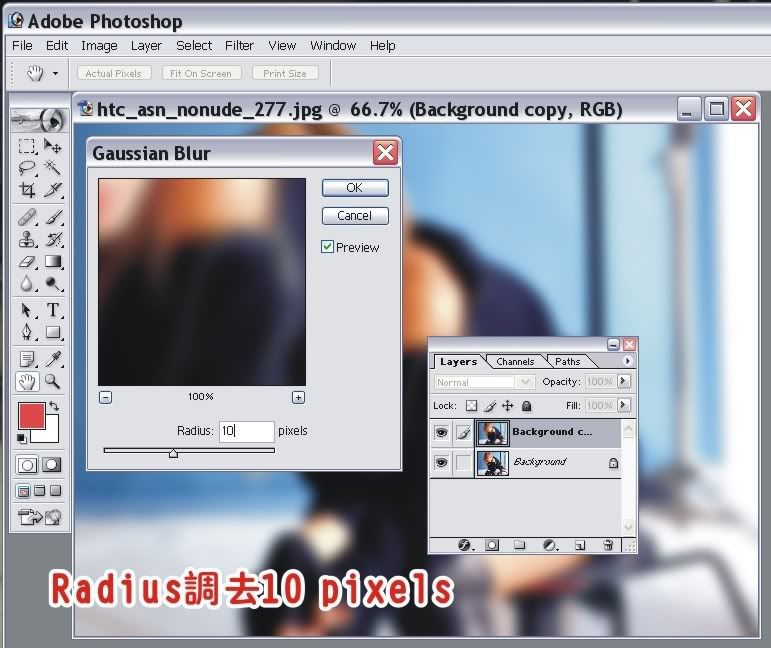The image size is (771, 648).
Task: Switch to Standard Mode editing
Action: (27, 465)
